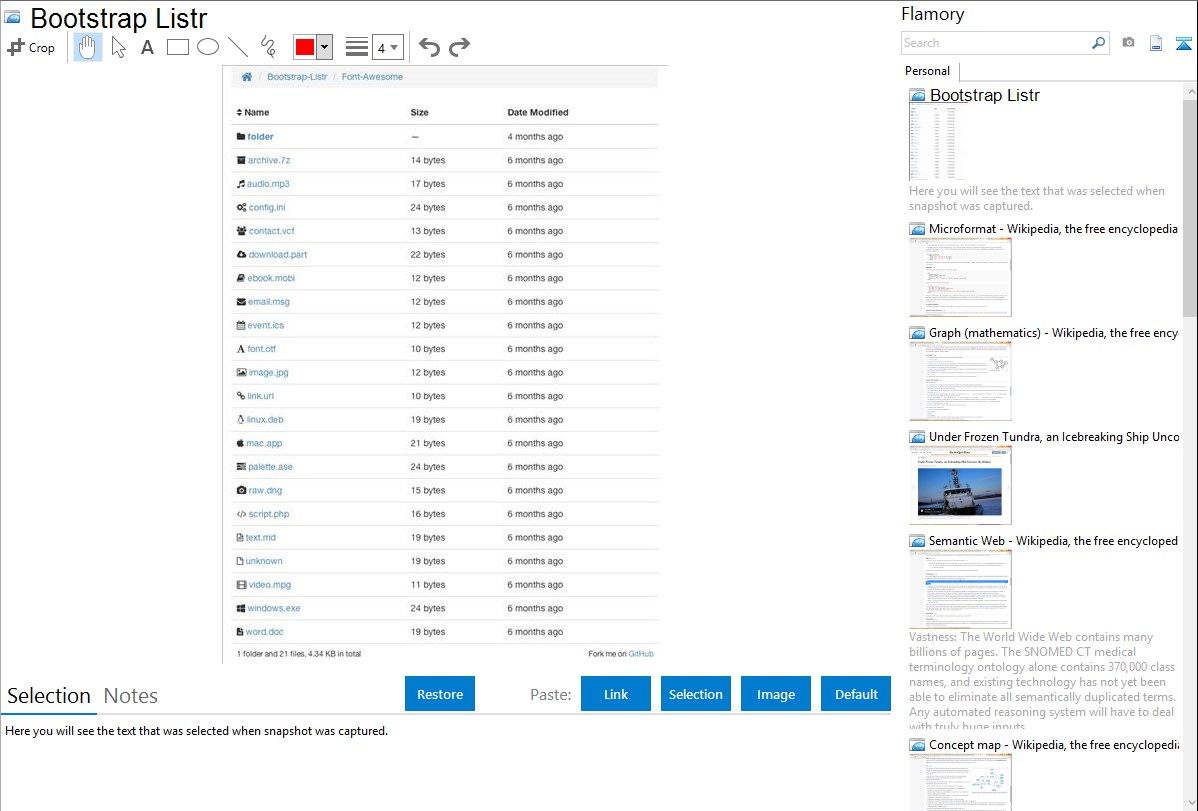This screenshot has width=1198, height=811.
Task: Open the Bootstrap Listr snapshot title in sidebar
Action: point(984,96)
